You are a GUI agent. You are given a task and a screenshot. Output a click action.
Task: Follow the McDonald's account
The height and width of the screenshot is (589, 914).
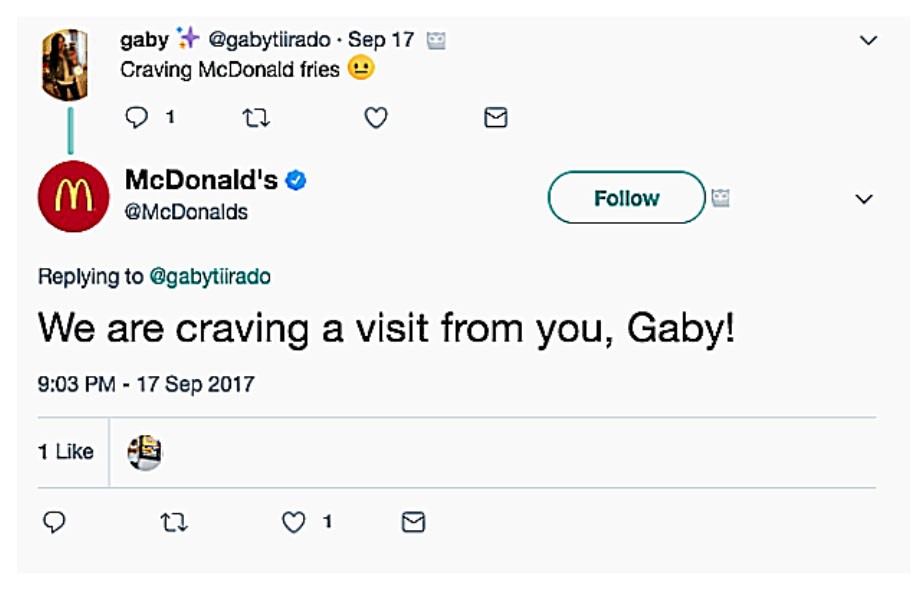coord(626,198)
